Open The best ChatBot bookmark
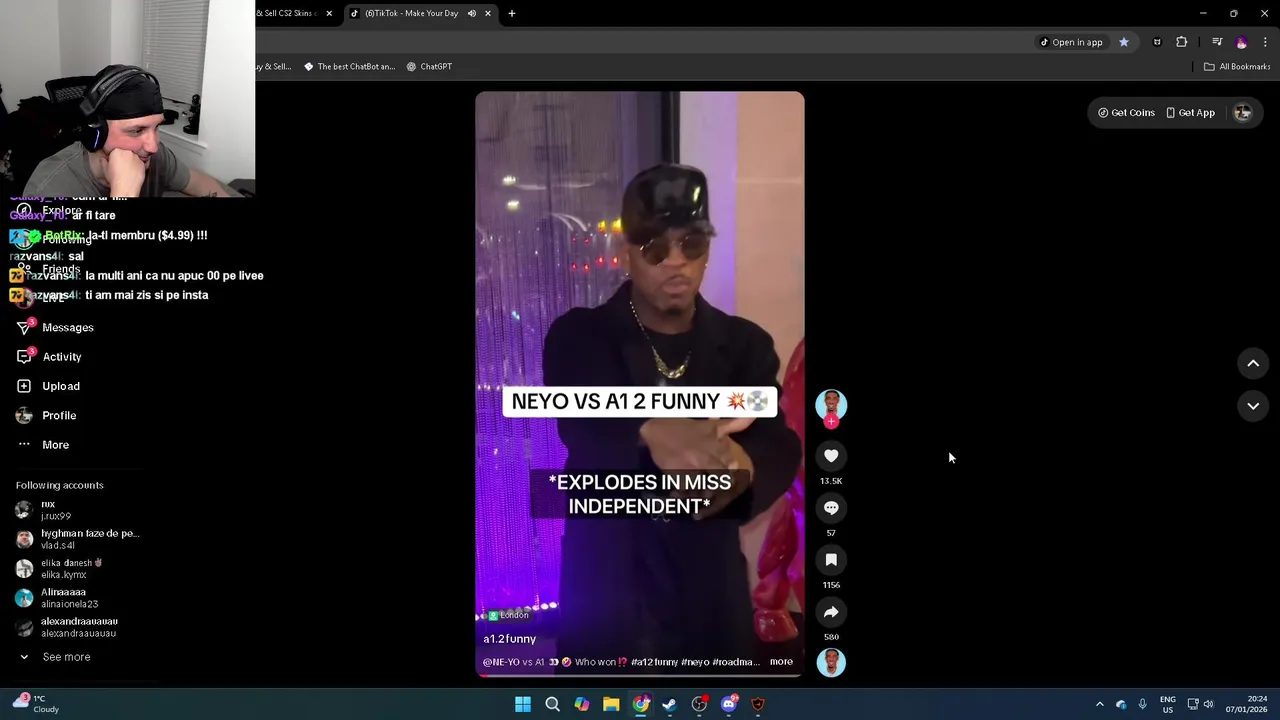Screen dimensions: 1280x720 pyautogui.click(x=349, y=67)
